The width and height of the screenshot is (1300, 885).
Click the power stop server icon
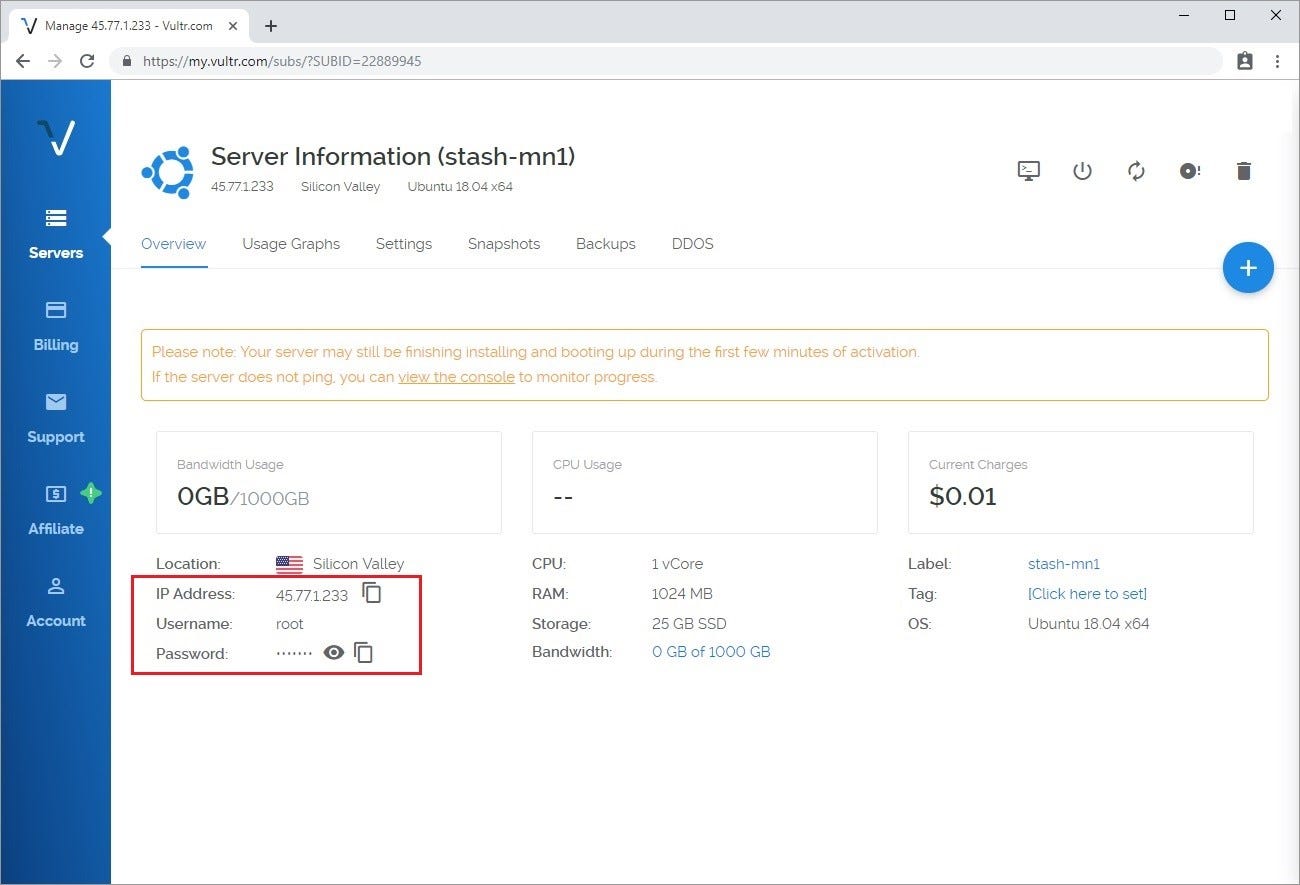click(x=1082, y=171)
